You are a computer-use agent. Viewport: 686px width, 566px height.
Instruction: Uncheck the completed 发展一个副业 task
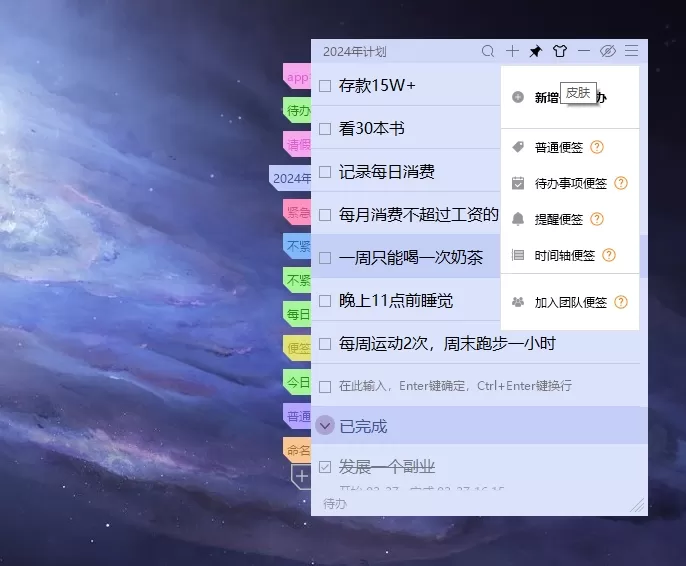tap(325, 467)
